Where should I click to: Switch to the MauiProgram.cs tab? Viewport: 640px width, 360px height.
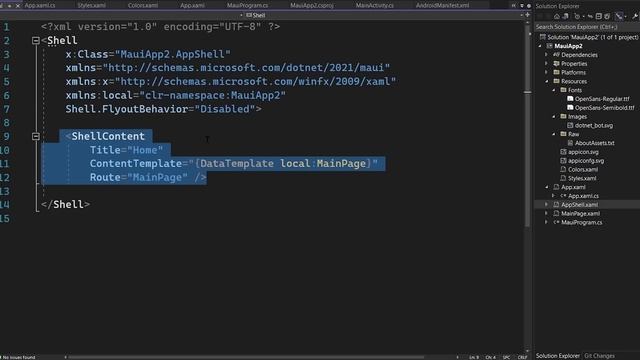(x=247, y=6)
